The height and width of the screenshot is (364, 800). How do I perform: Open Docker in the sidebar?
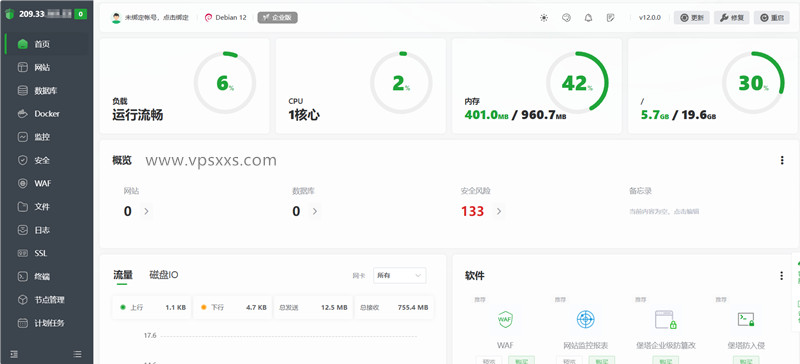[46, 114]
